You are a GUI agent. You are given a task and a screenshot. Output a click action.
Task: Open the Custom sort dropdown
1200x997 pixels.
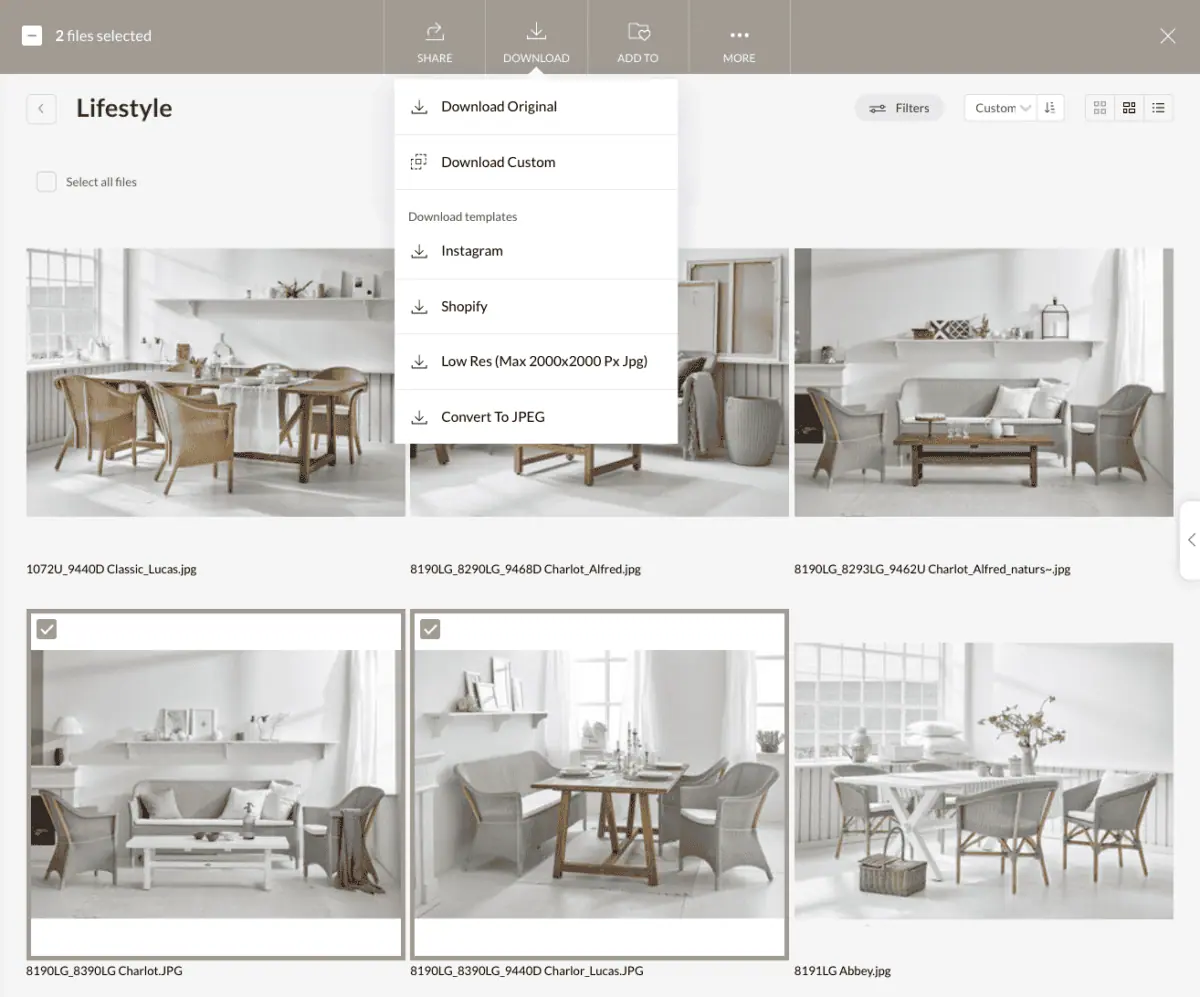coord(999,107)
